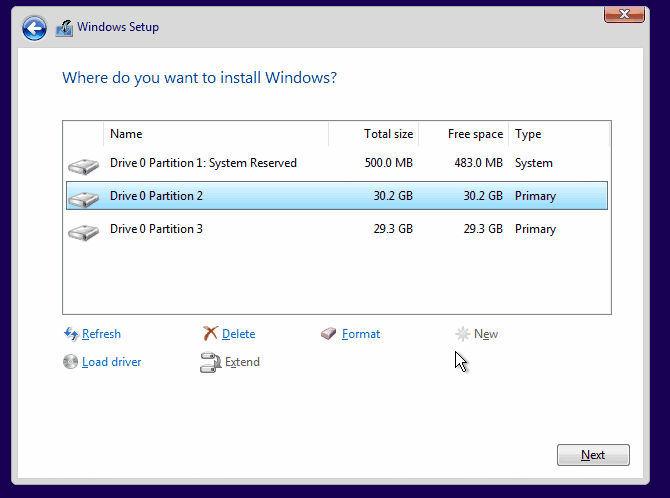Click the System type cell
670x498 pixels.
tap(534, 163)
